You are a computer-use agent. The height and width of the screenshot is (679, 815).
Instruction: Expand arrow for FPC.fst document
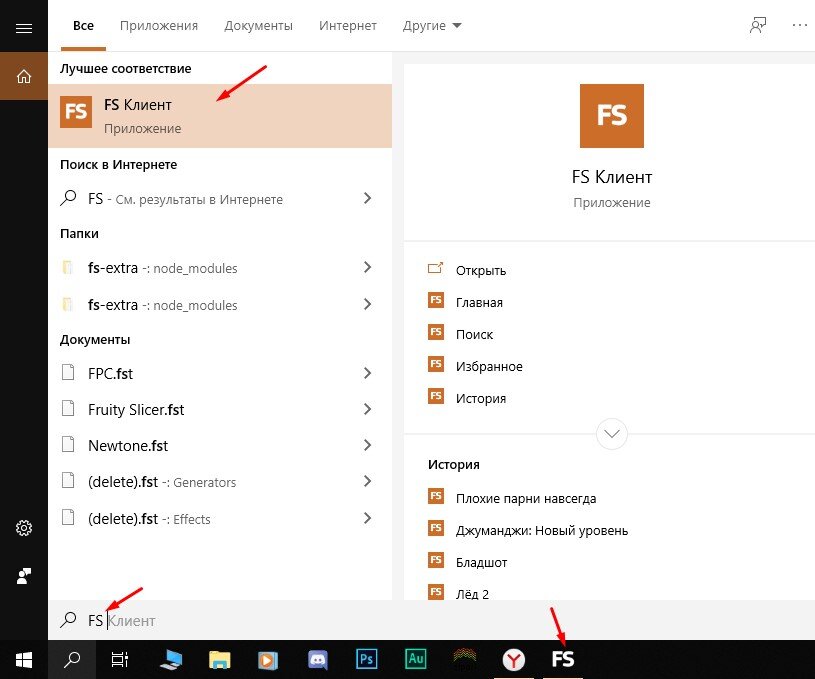point(367,373)
